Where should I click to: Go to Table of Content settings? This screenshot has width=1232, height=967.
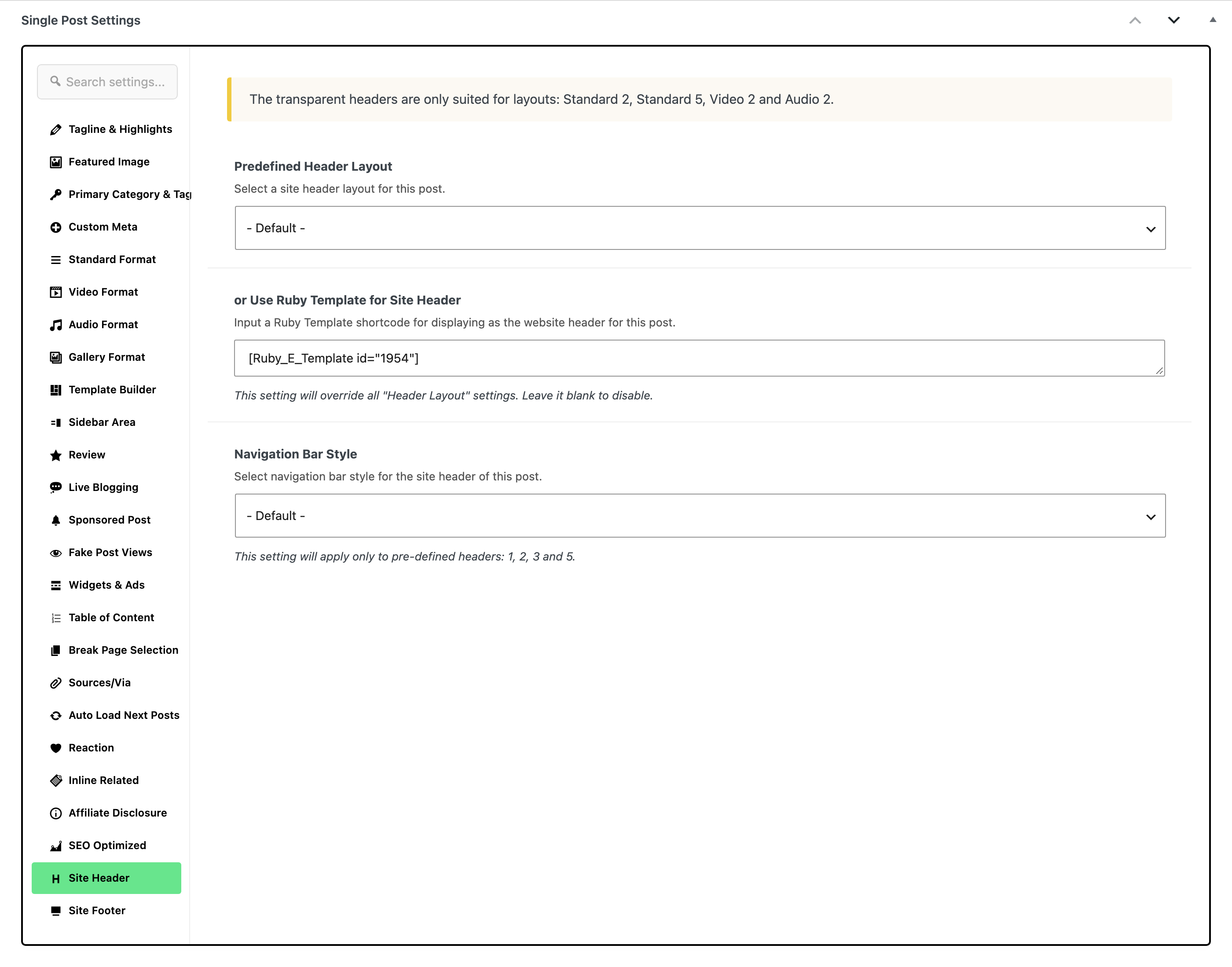coord(106,618)
